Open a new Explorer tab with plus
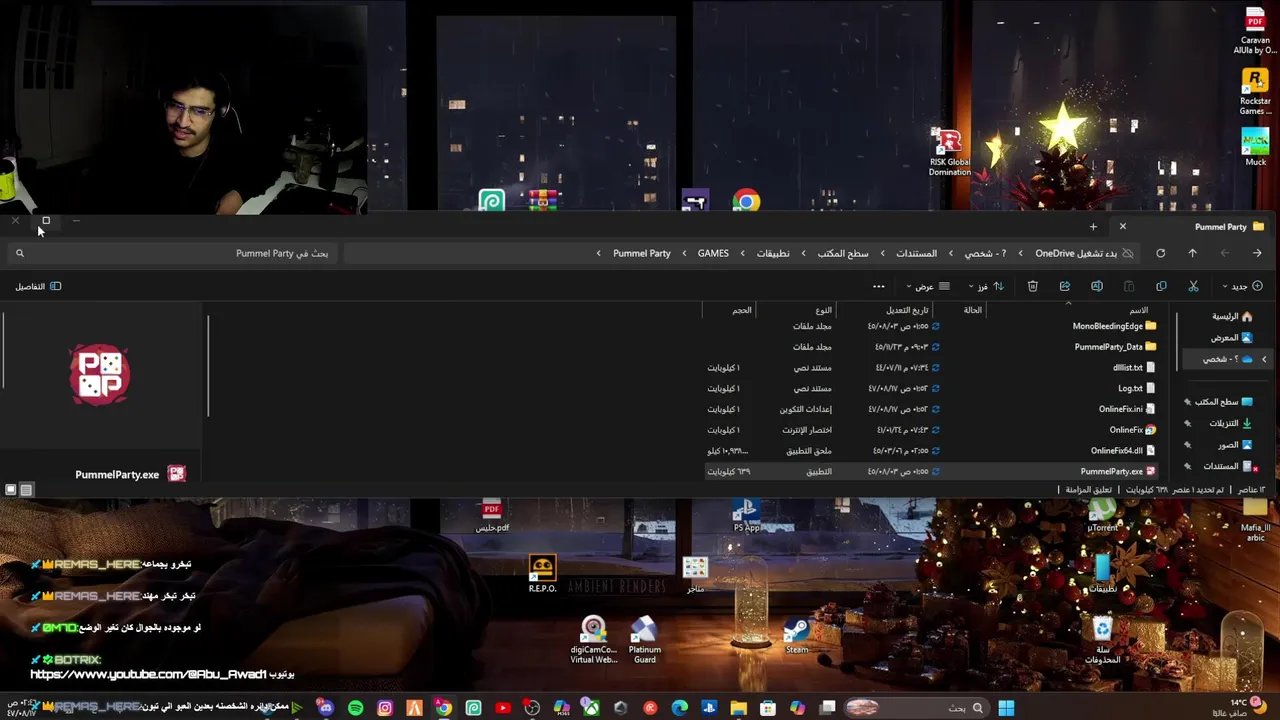This screenshot has width=1280, height=720. pos(1093,227)
